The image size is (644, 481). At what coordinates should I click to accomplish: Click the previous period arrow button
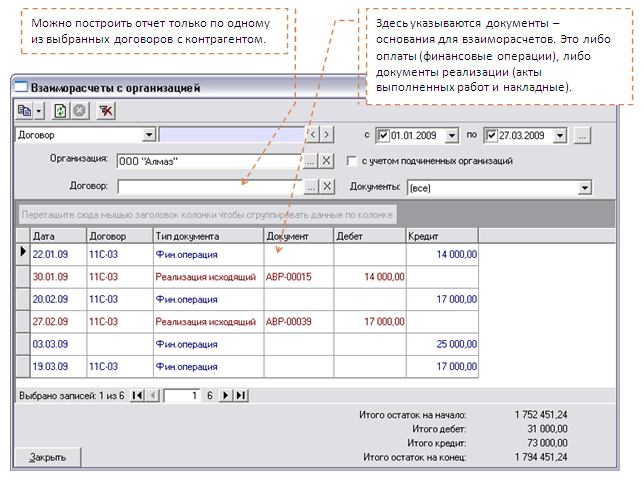pyautogui.click(x=313, y=134)
